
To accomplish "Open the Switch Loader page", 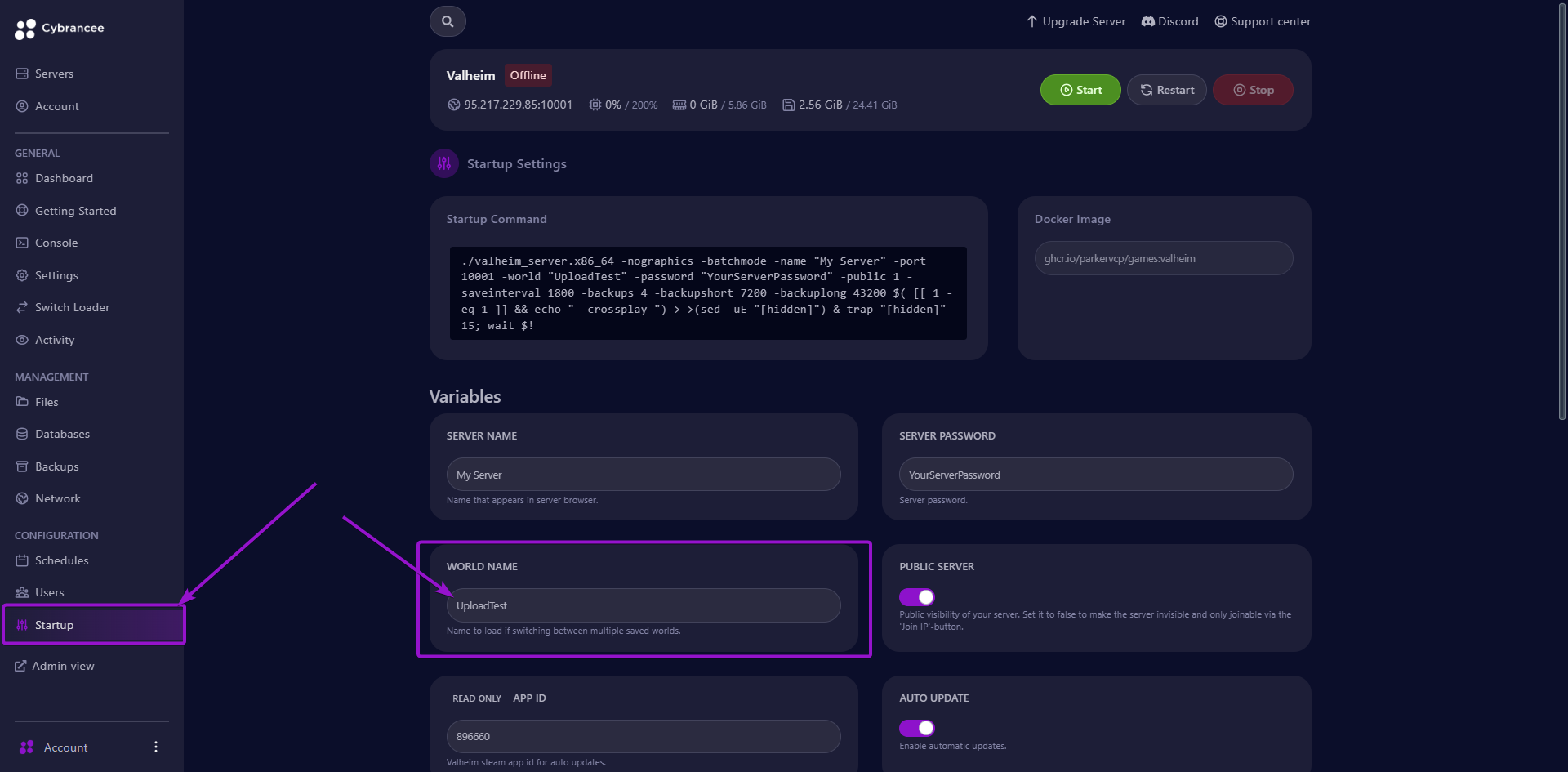I will click(71, 307).
